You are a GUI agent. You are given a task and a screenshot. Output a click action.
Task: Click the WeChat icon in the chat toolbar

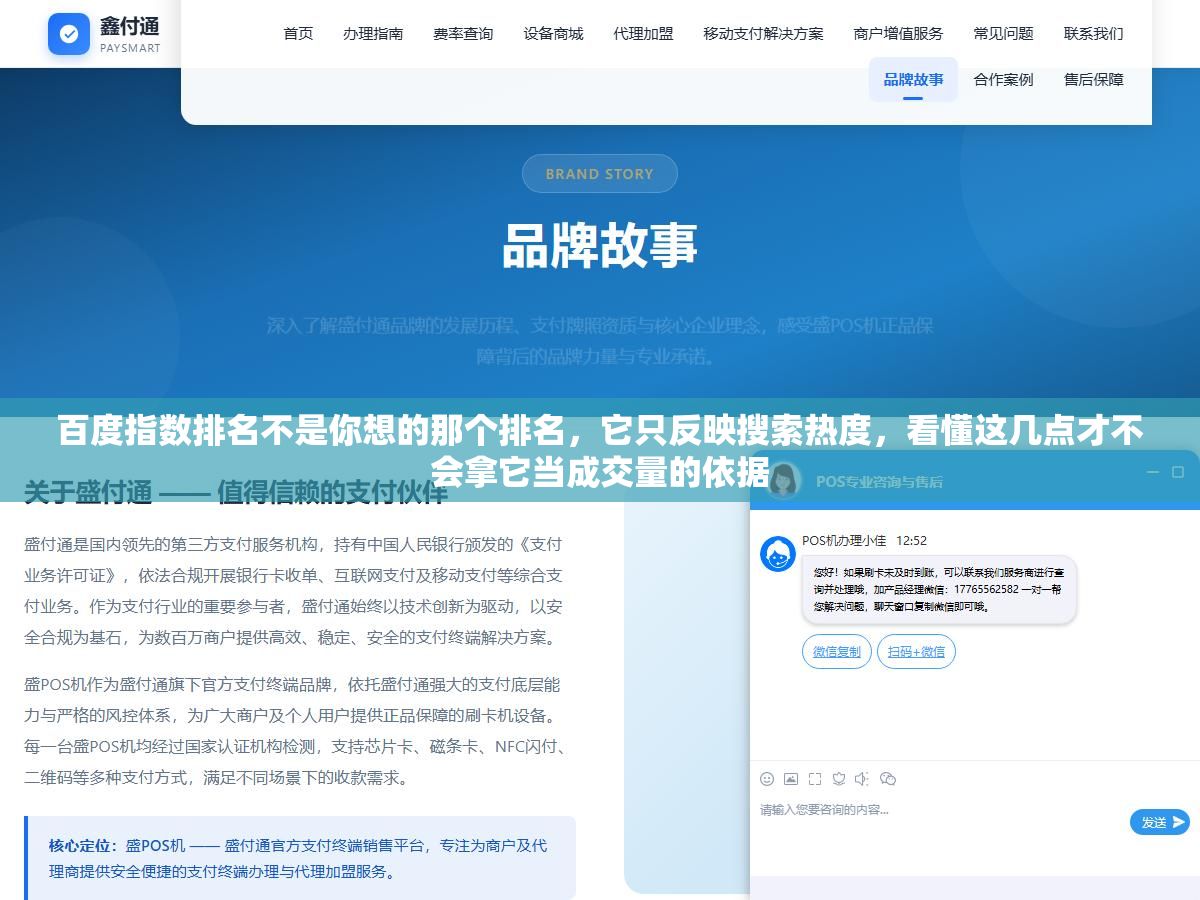[888, 778]
